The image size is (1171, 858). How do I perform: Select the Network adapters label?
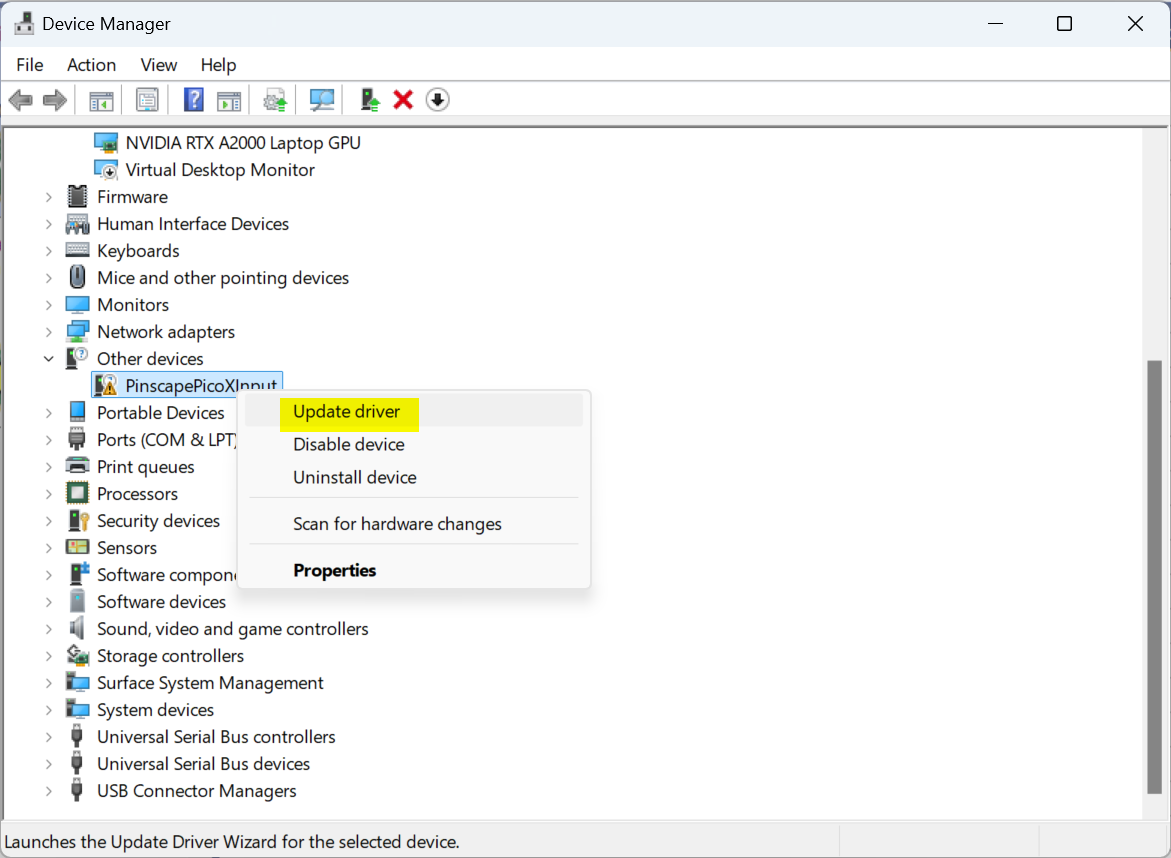point(166,332)
